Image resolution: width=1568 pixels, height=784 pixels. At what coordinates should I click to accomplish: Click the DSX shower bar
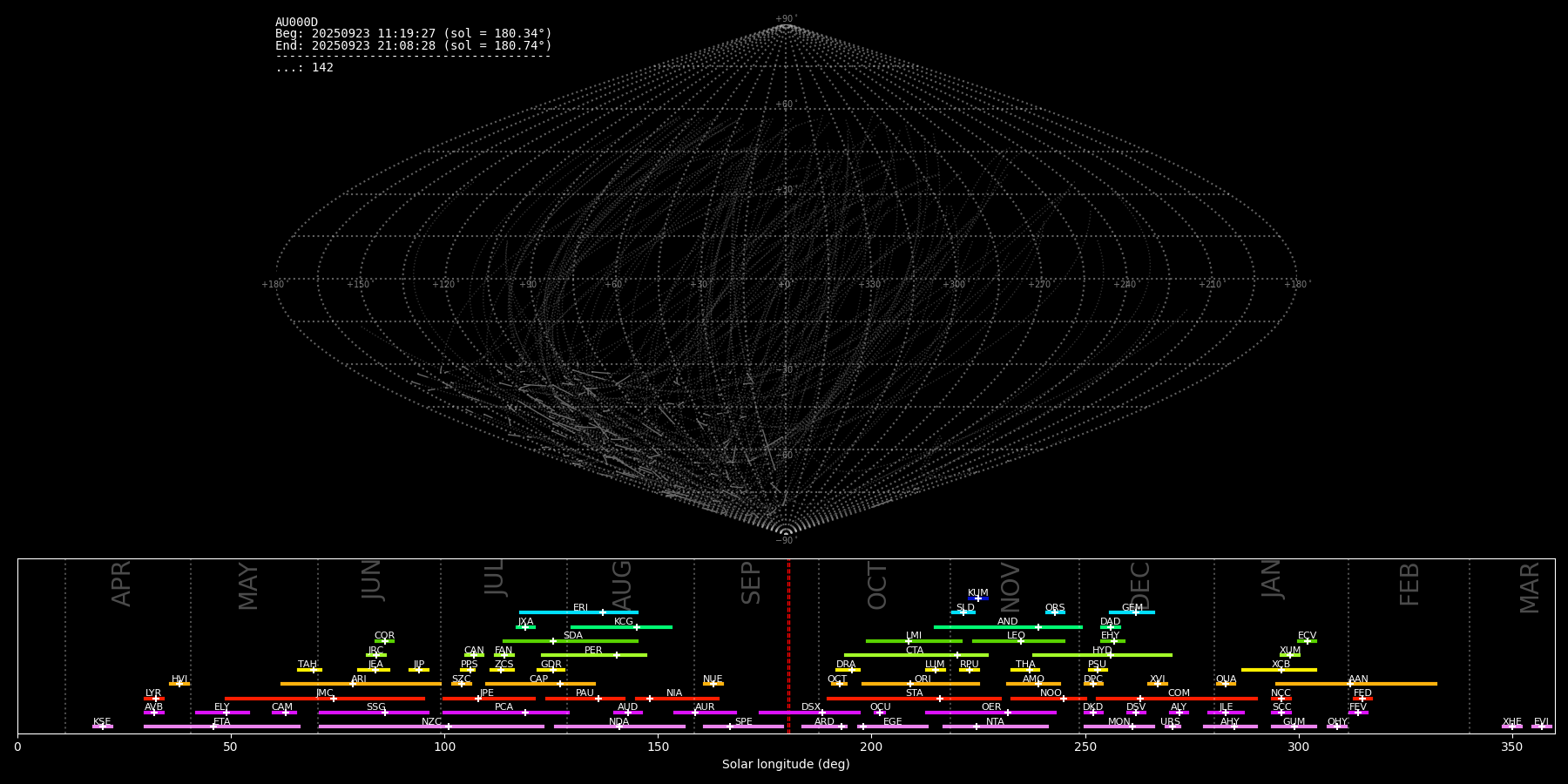tap(809, 713)
